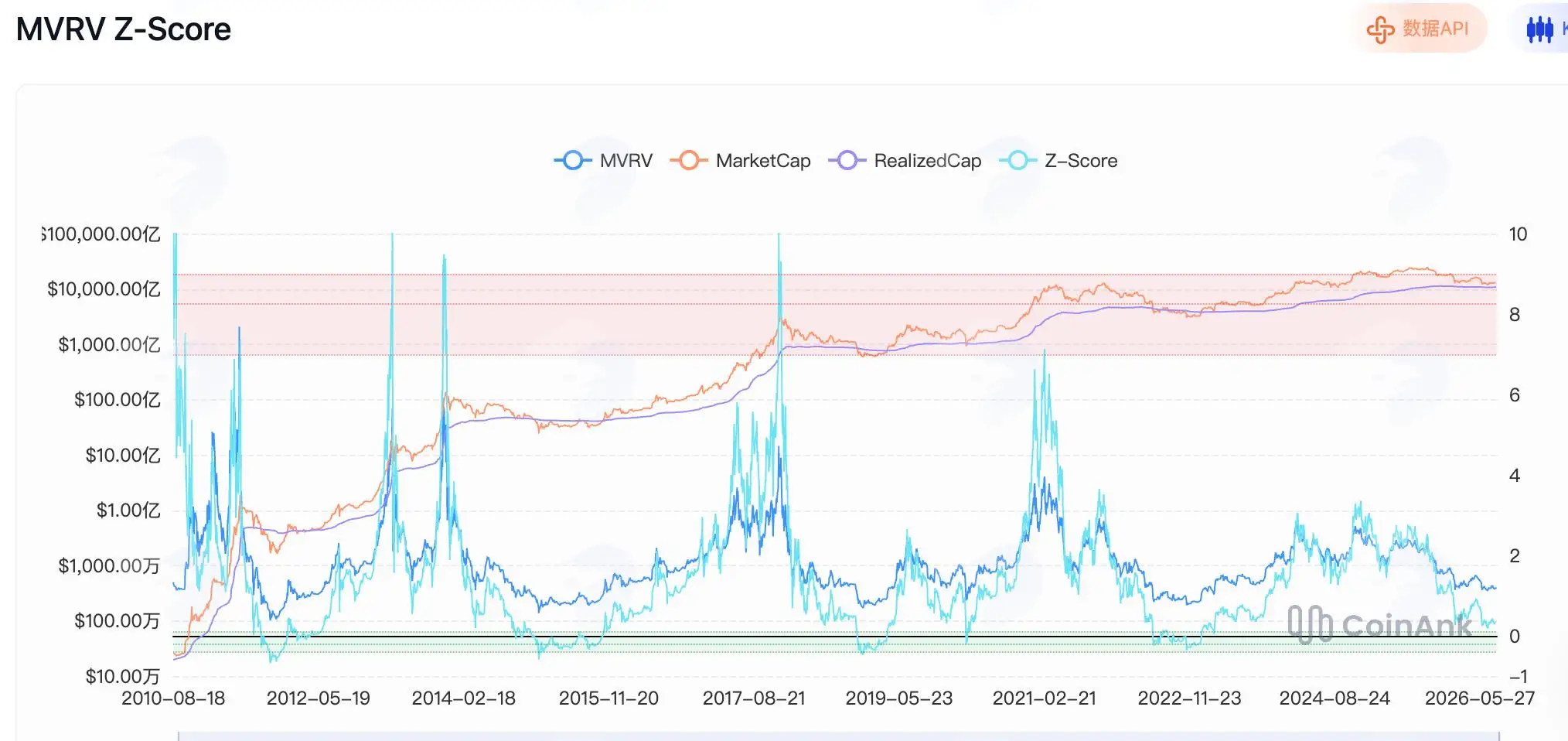The image size is (1568, 741).
Task: Click the 2014-02-18 date label
Action: [x=464, y=698]
